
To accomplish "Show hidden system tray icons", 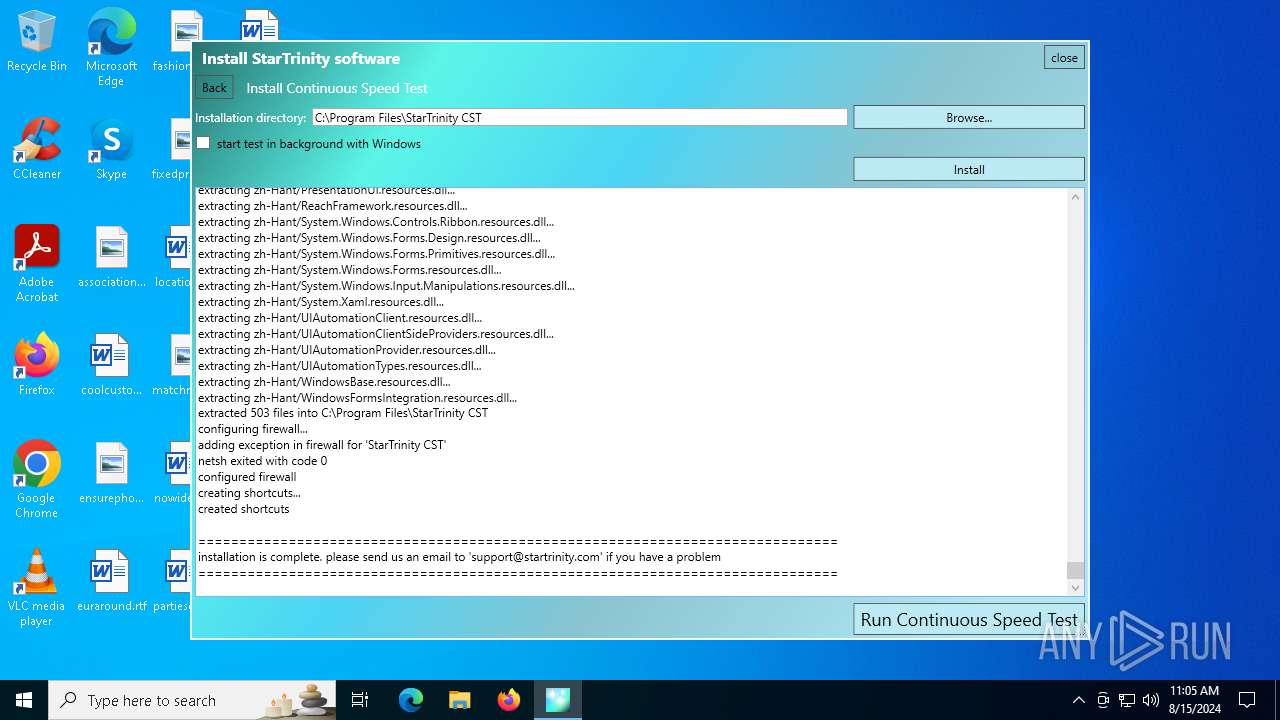I will [x=1078, y=700].
